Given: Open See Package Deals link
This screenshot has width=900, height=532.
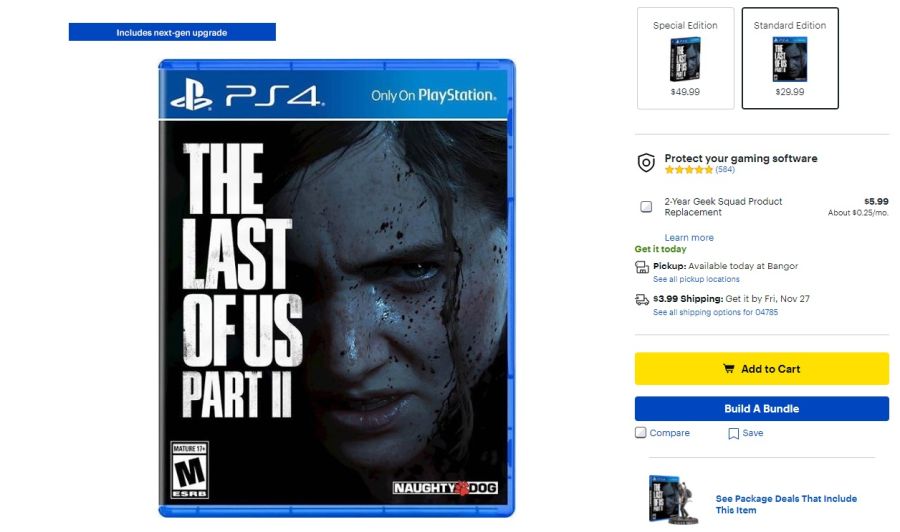Looking at the screenshot, I should tap(786, 504).
